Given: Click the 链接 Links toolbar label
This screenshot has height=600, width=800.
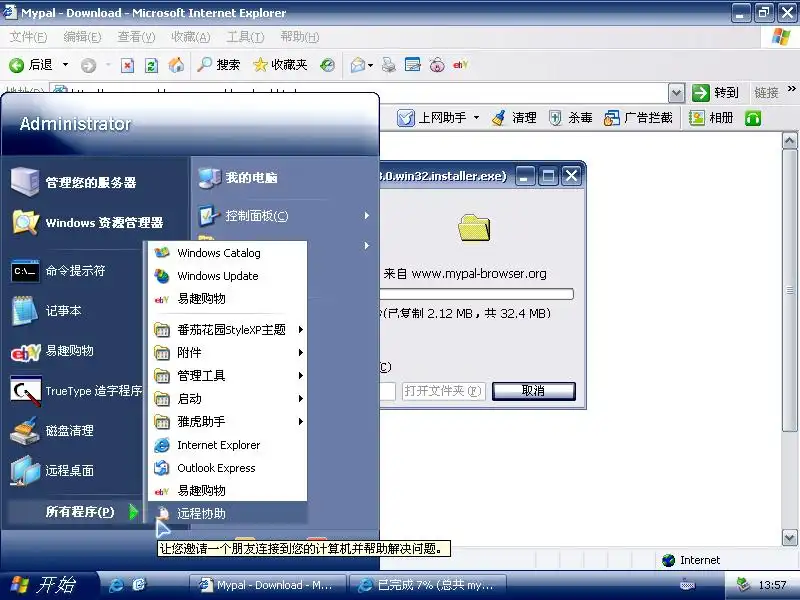Looking at the screenshot, I should [766, 93].
